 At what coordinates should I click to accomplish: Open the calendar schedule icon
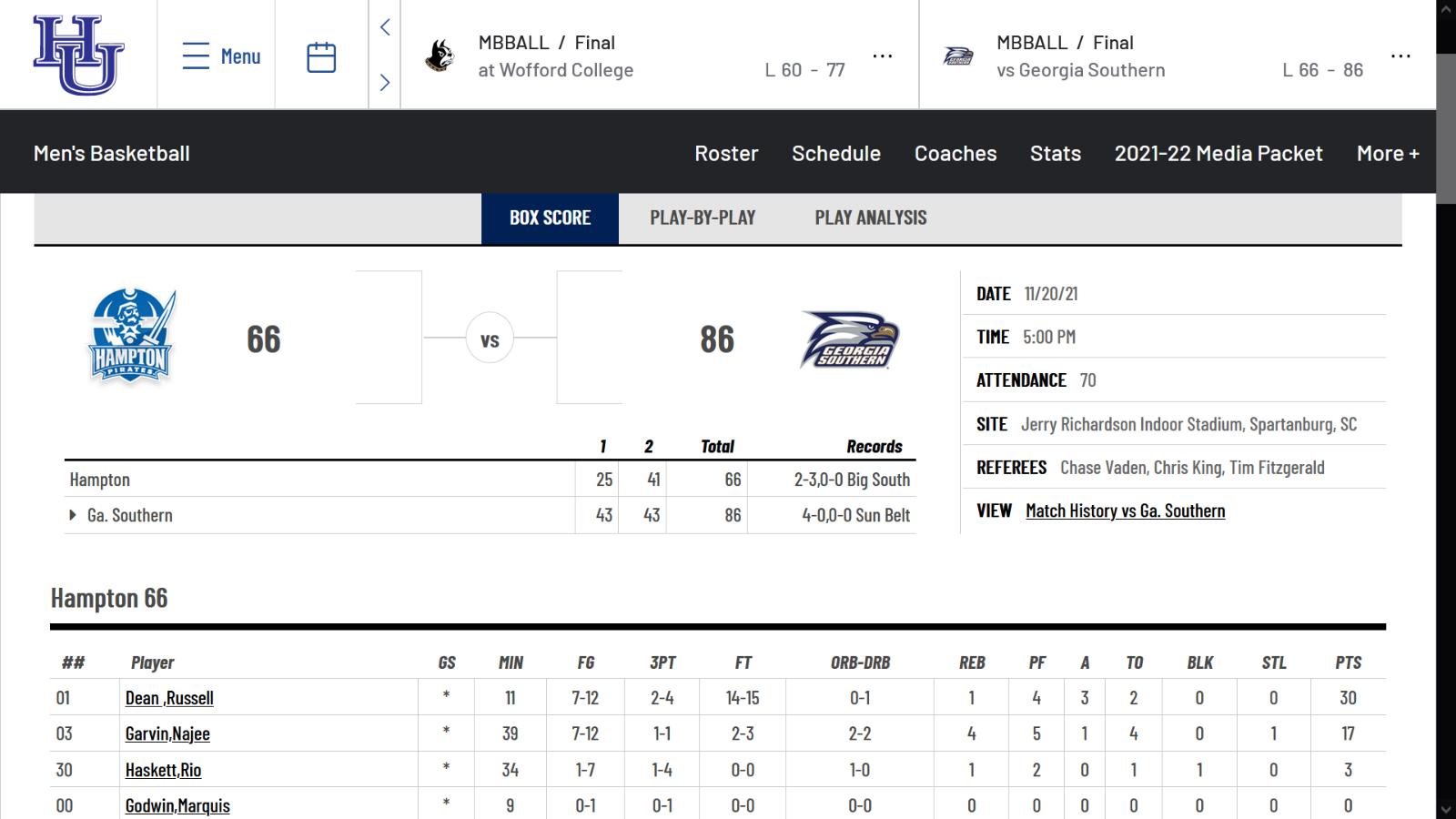click(321, 56)
